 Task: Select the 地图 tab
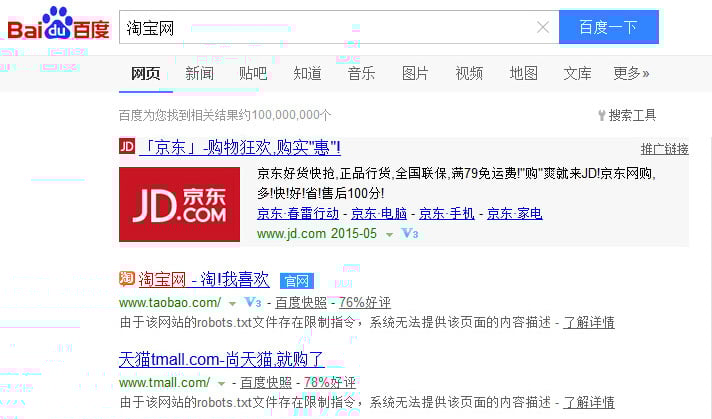523,73
